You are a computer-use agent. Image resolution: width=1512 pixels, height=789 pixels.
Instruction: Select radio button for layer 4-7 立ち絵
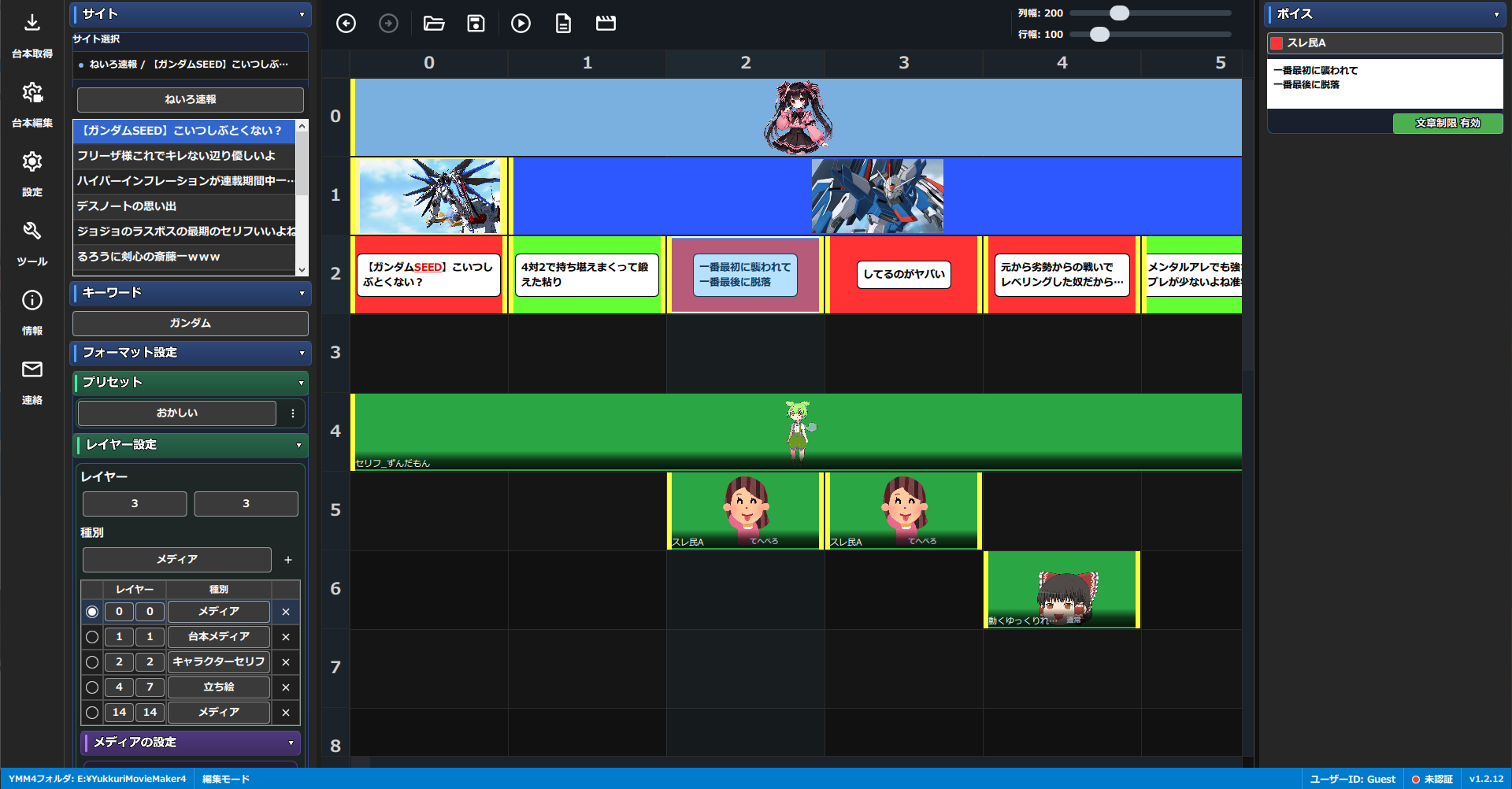pos(92,687)
